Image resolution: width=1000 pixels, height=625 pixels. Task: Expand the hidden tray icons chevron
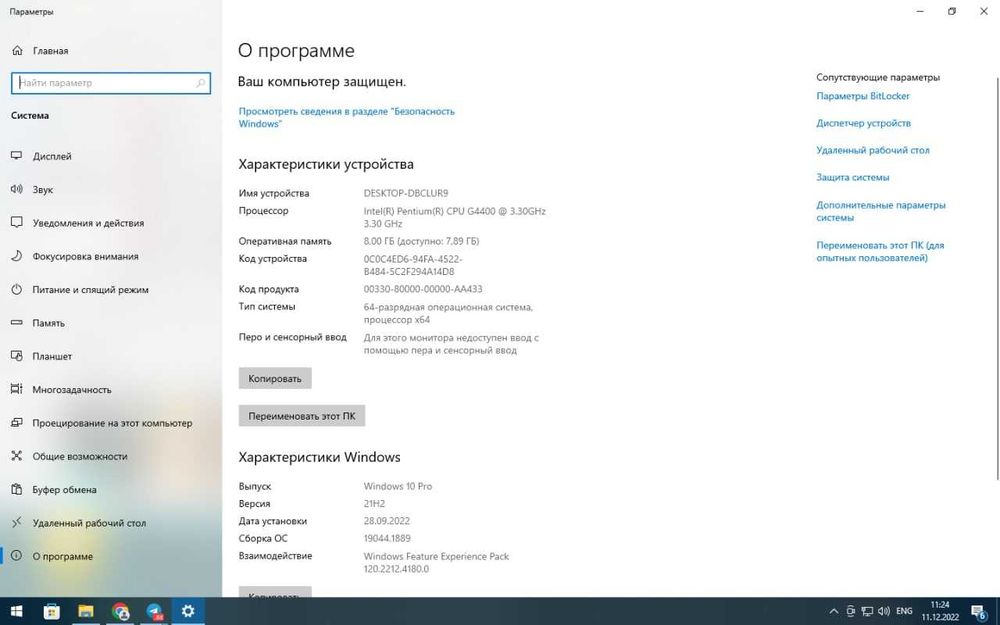[x=834, y=612]
